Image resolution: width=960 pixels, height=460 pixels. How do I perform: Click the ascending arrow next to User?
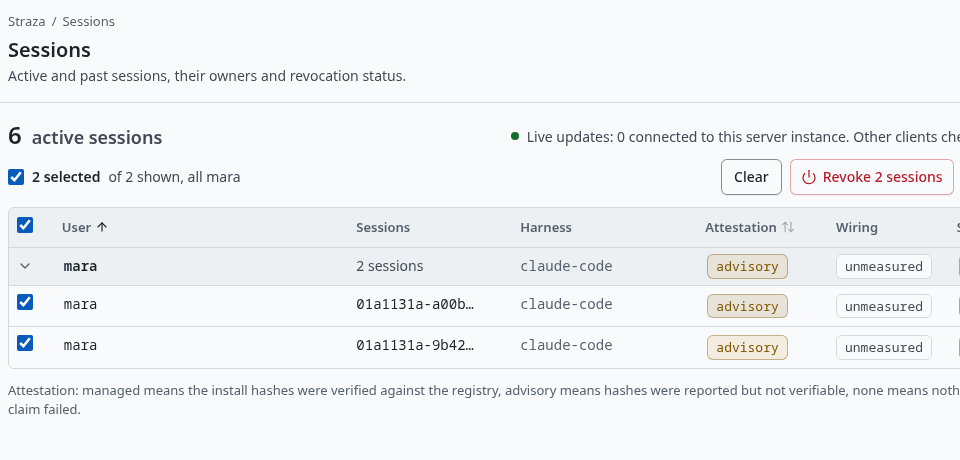click(x=102, y=227)
